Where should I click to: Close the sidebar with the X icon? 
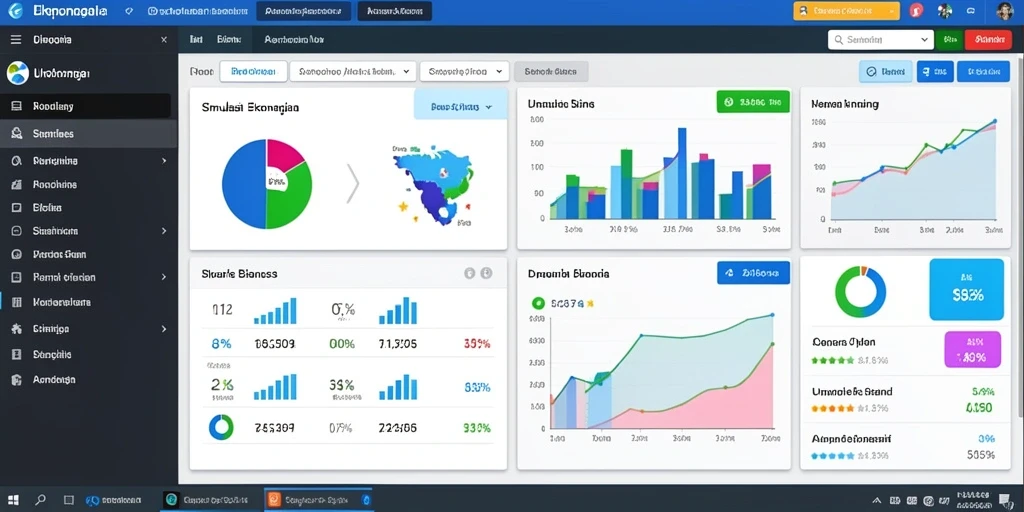click(164, 40)
